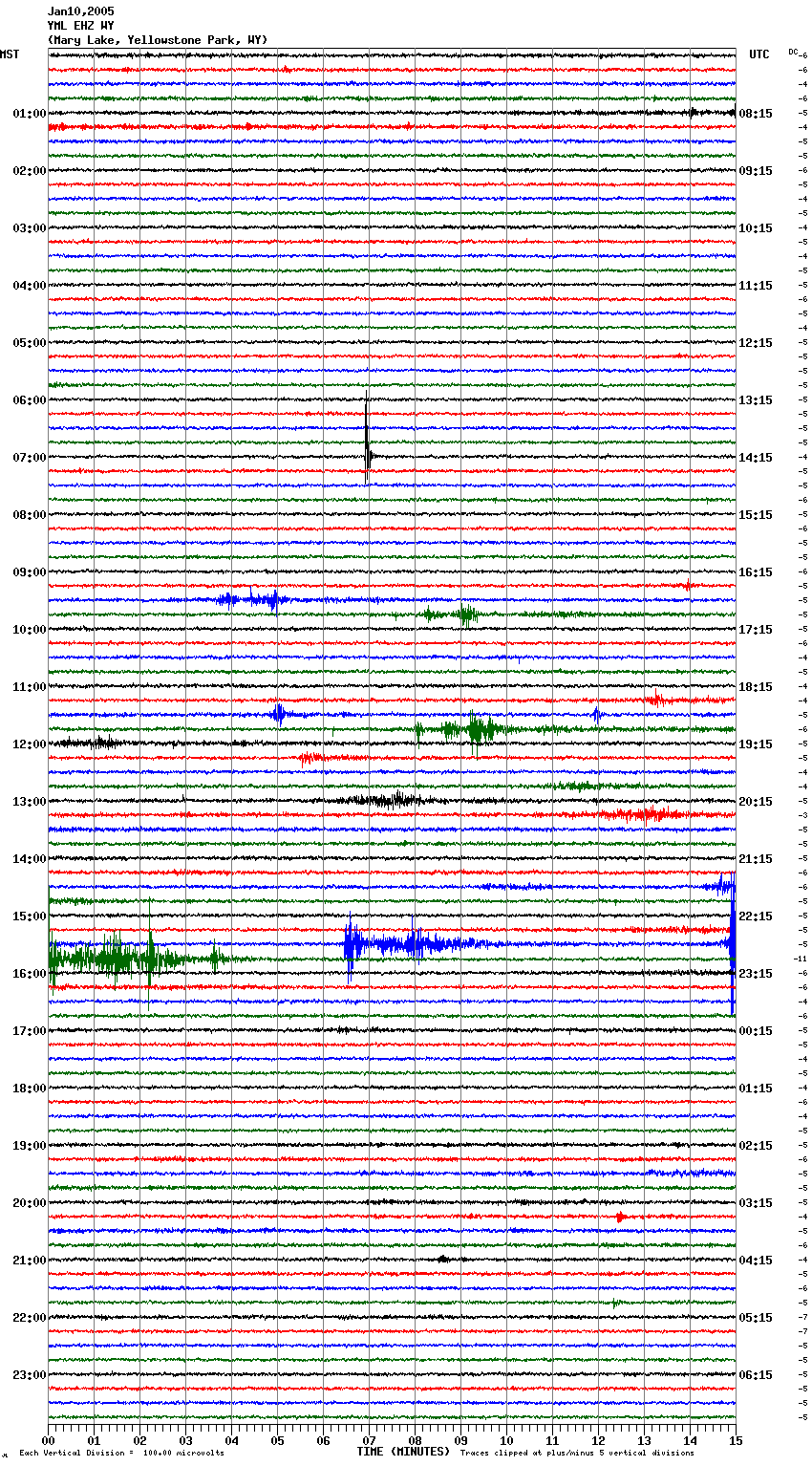
Task: Click the 19:15 UTC time label
Action: tap(756, 744)
